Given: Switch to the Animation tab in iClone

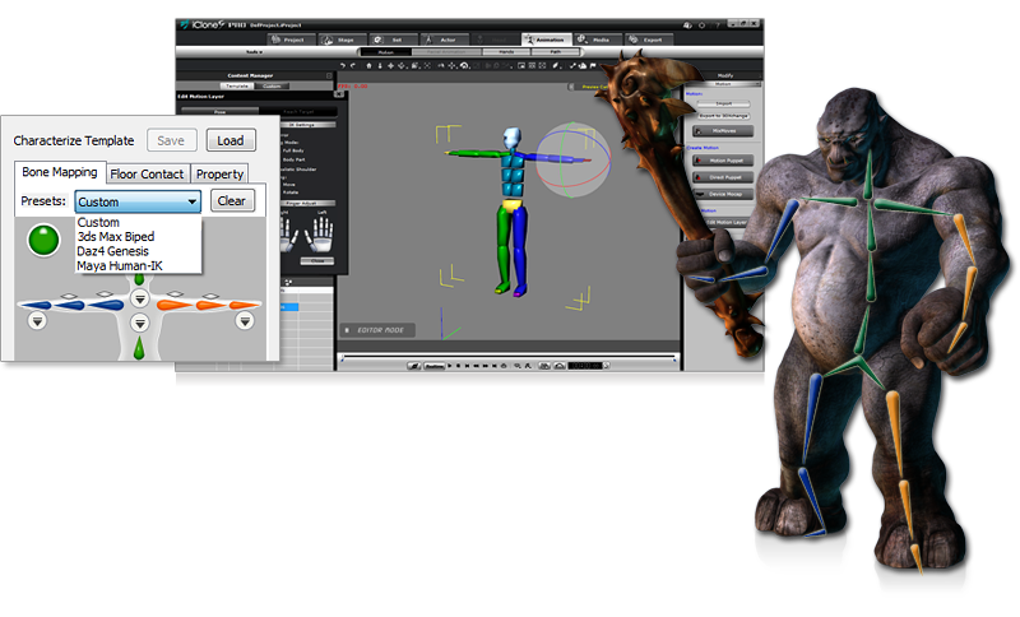Looking at the screenshot, I should [546, 40].
